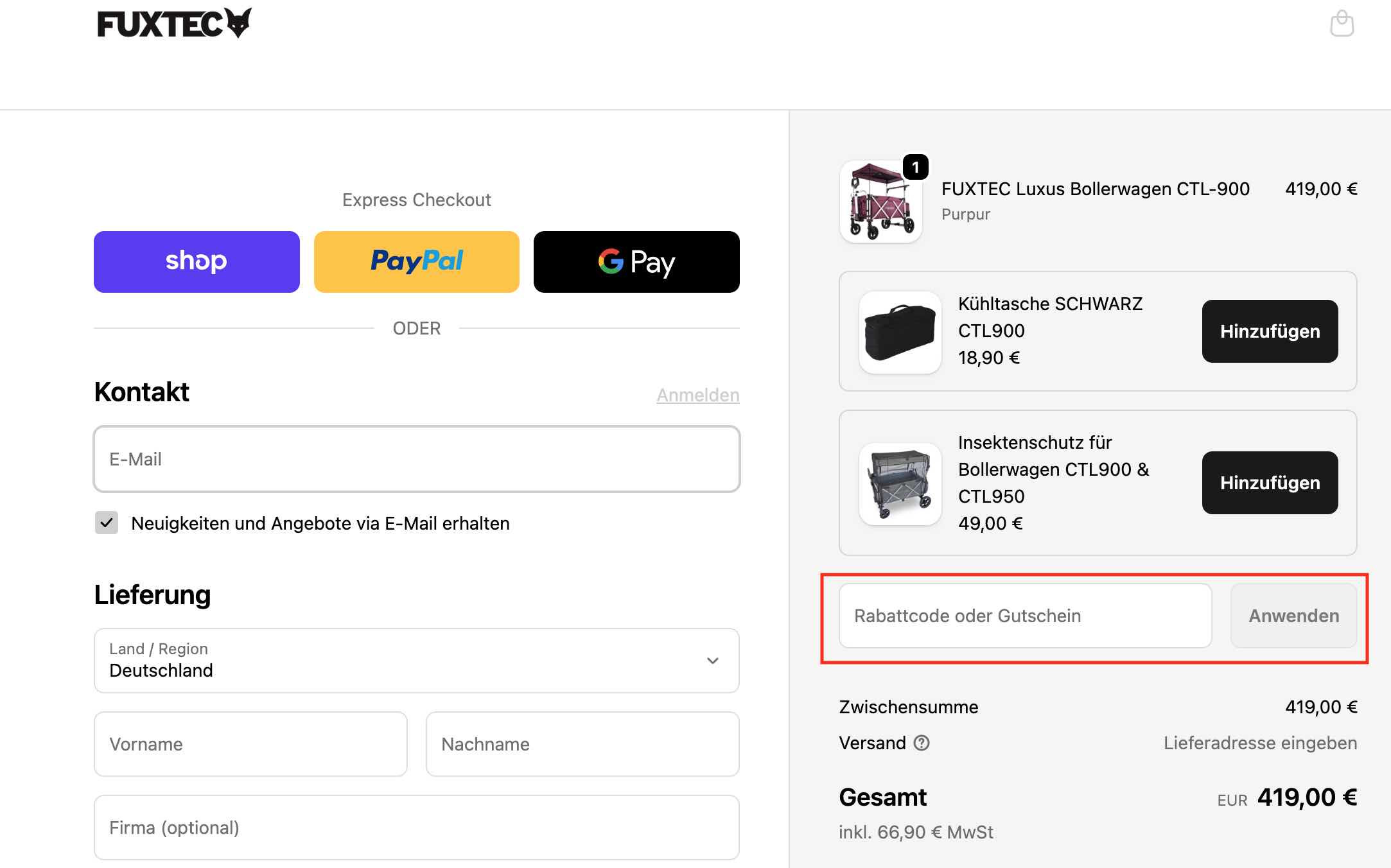Screen dimensions: 1391x868
Task: Click the '18,90 €' Kühltasche price
Action: point(989,358)
